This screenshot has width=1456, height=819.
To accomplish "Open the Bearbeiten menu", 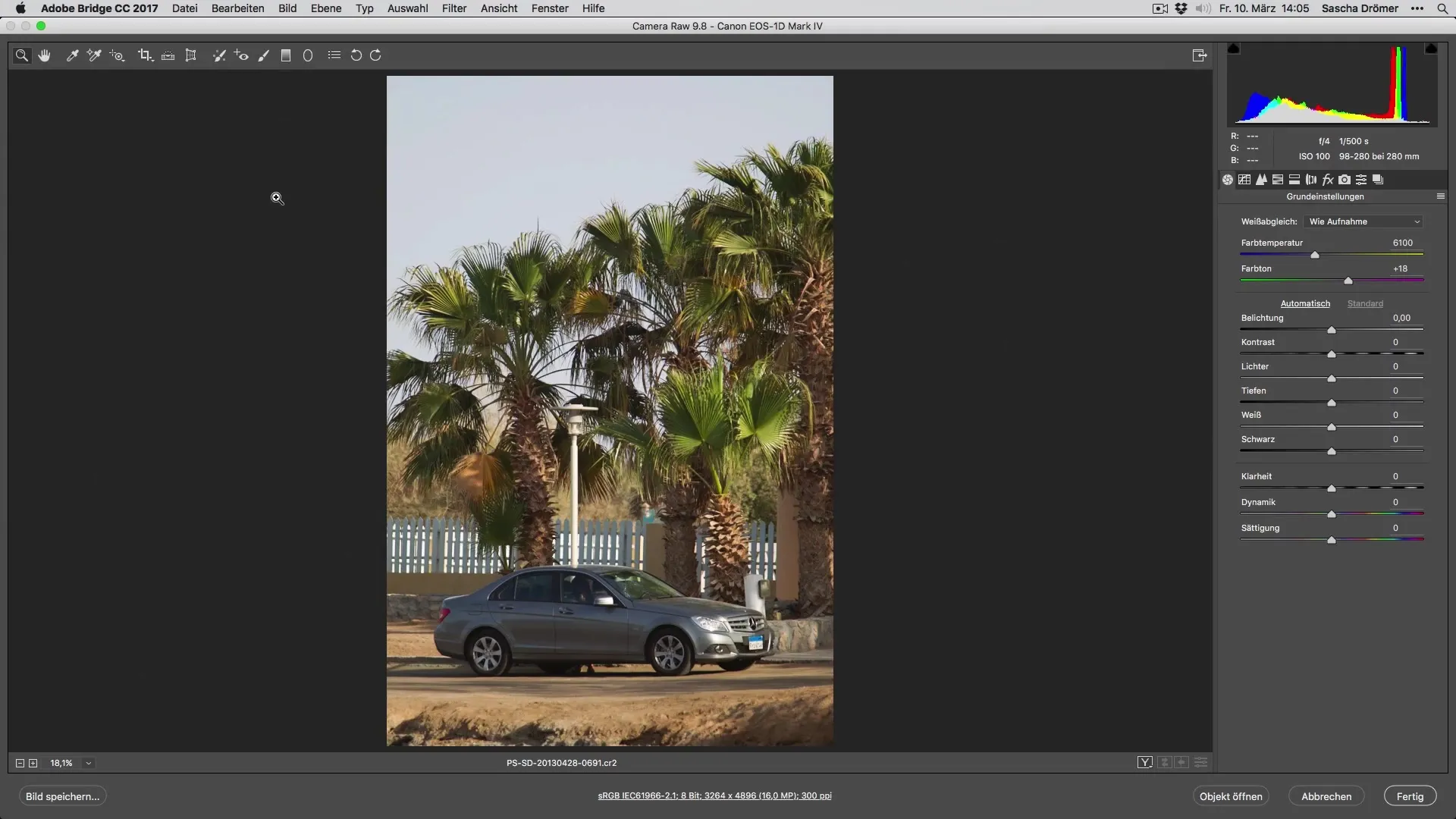I will [238, 8].
